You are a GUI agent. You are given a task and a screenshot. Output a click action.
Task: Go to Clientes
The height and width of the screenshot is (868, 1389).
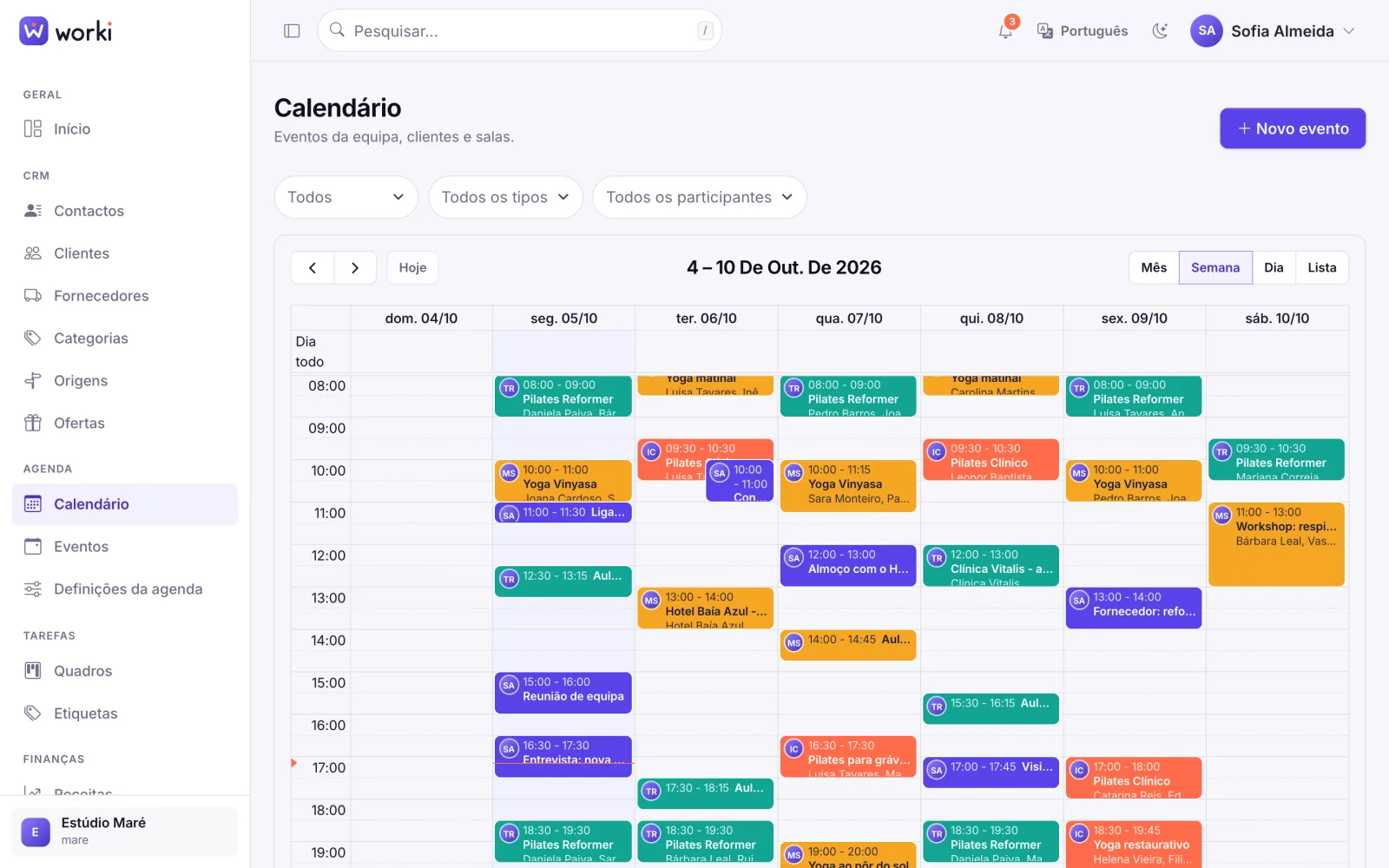pyautogui.click(x=125, y=253)
